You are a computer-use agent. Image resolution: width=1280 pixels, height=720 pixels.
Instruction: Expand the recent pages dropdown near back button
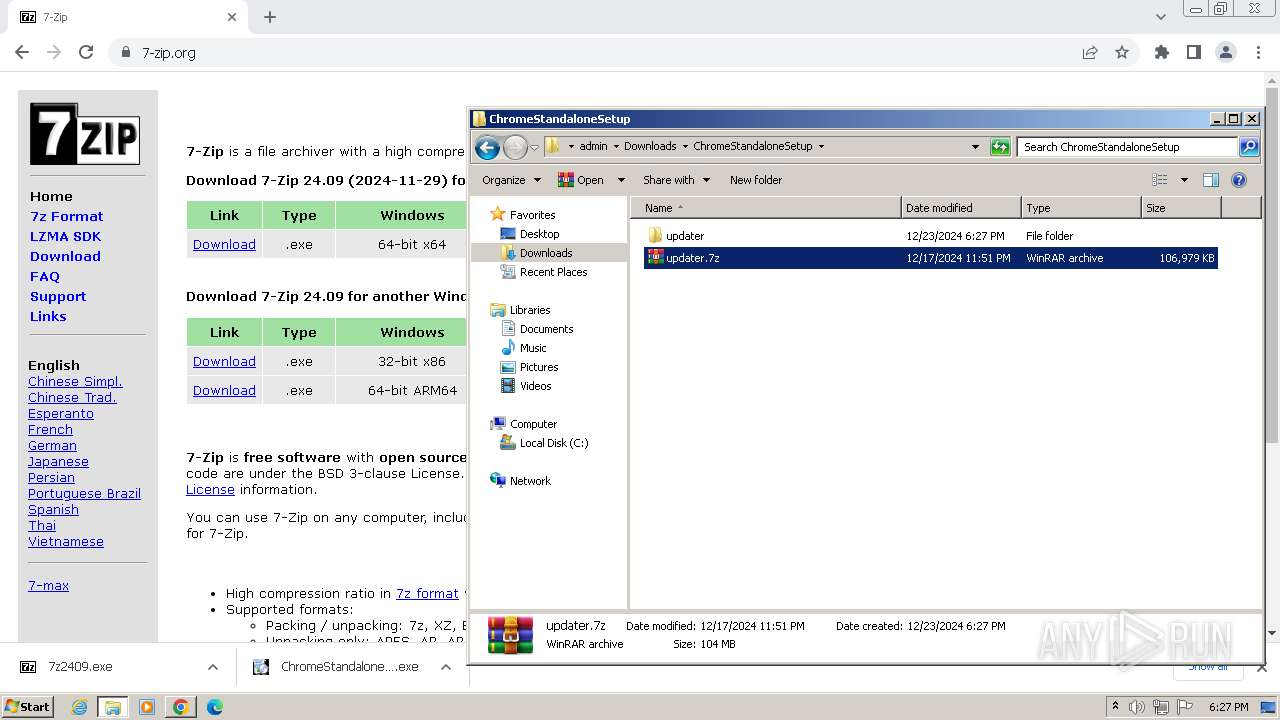click(x=534, y=148)
